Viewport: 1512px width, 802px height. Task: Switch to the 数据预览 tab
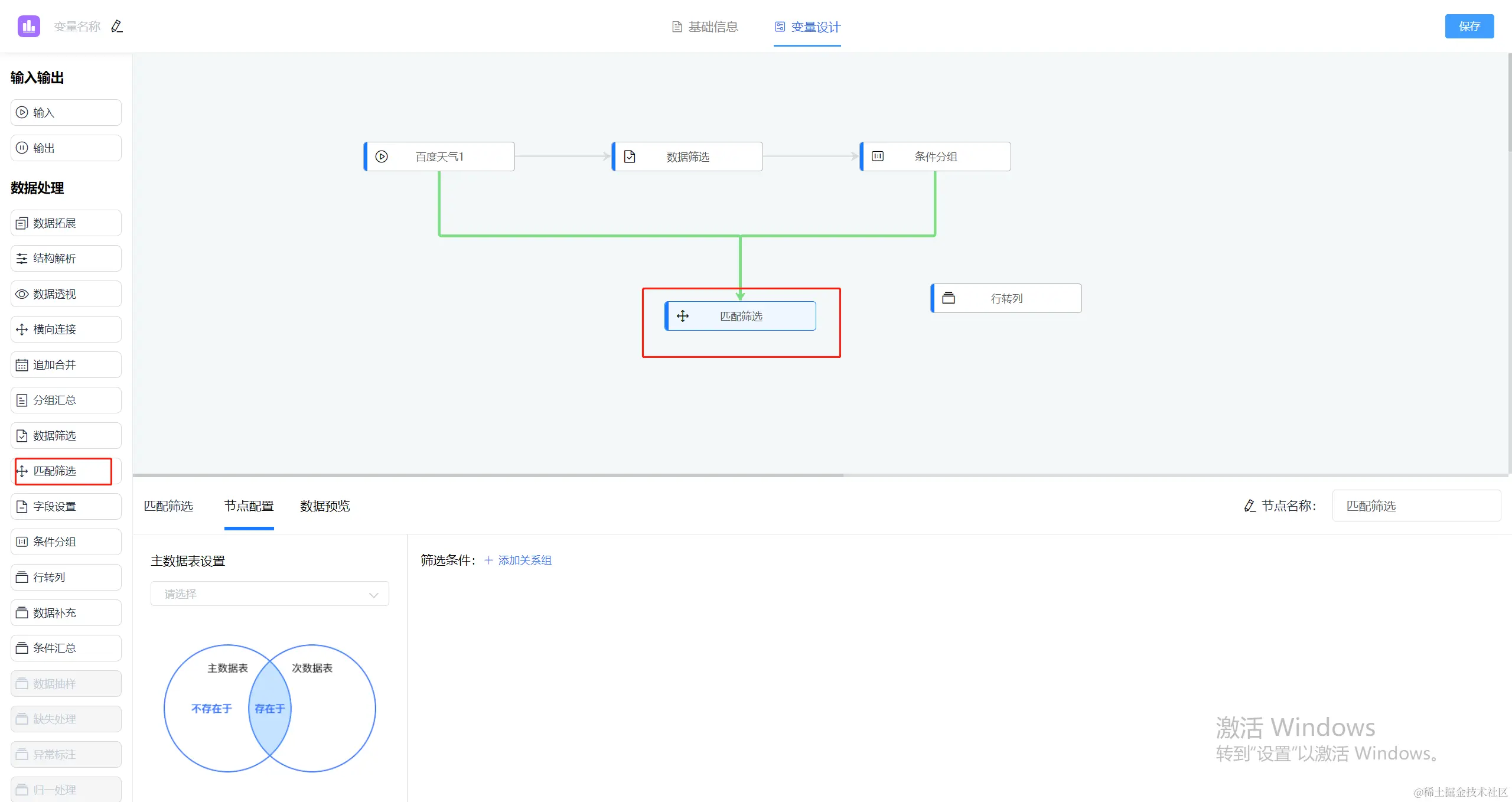[x=325, y=506]
